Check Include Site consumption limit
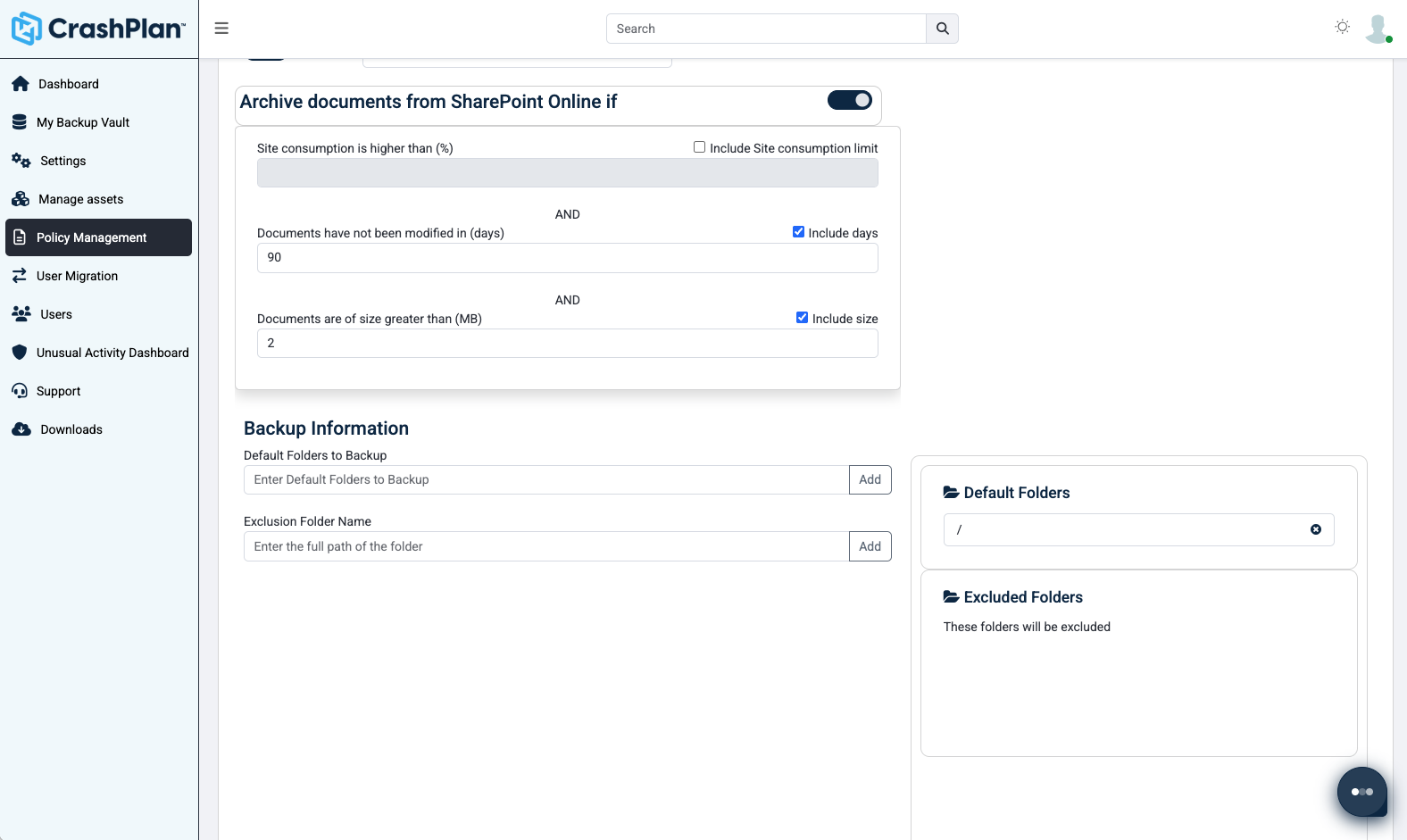 699,147
